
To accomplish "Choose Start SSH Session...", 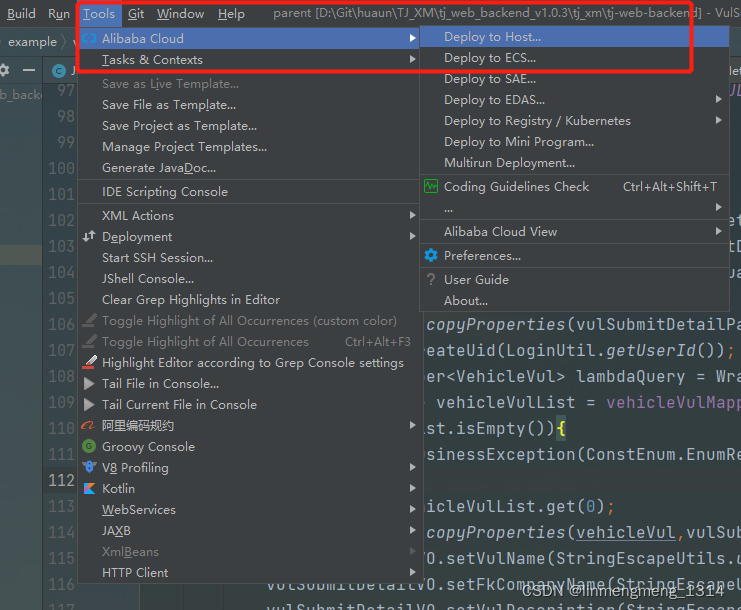I will (249, 258).
